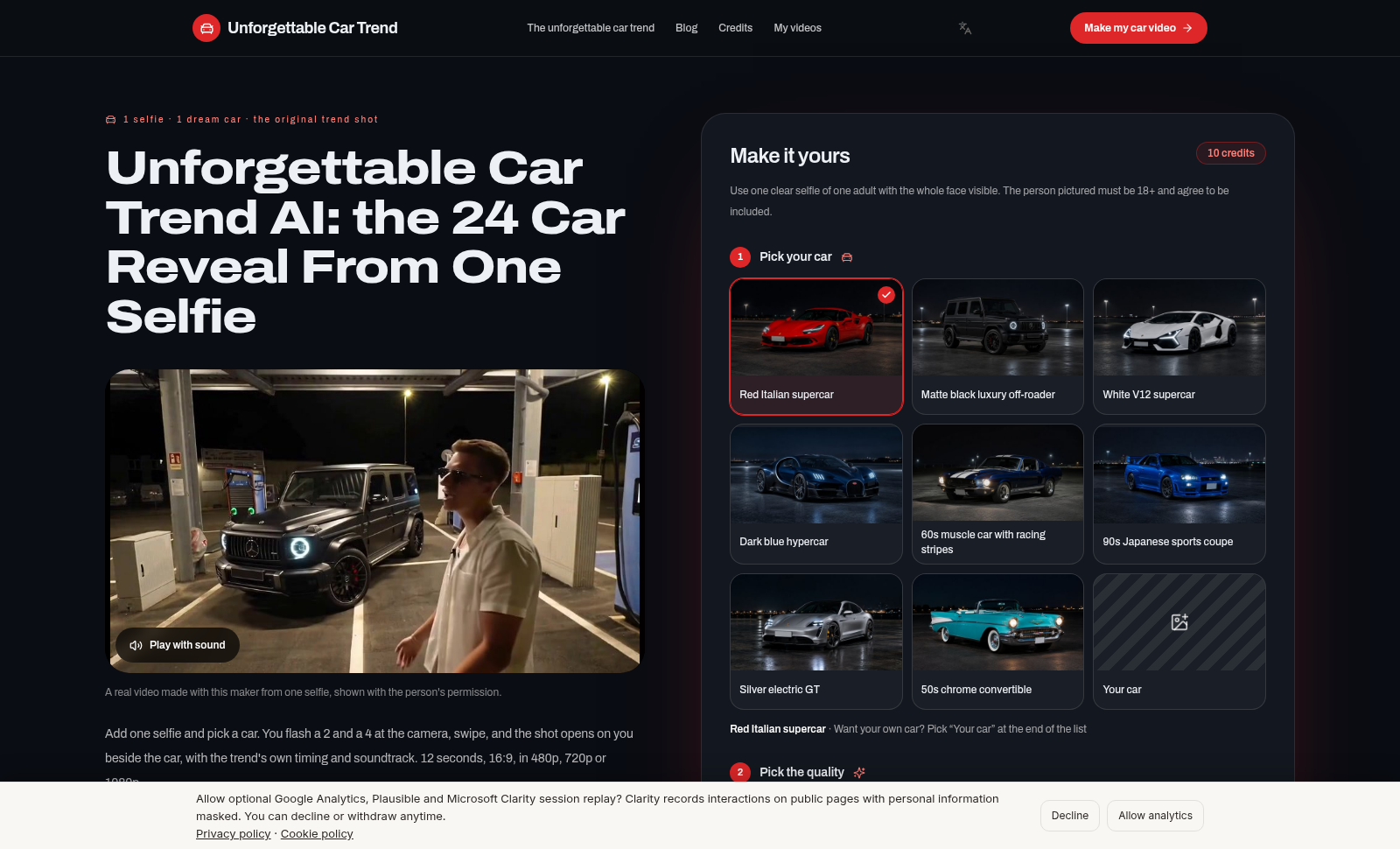Image resolution: width=1400 pixels, height=849 pixels.
Task: Click the red car logo icon
Action: pyautogui.click(x=206, y=28)
